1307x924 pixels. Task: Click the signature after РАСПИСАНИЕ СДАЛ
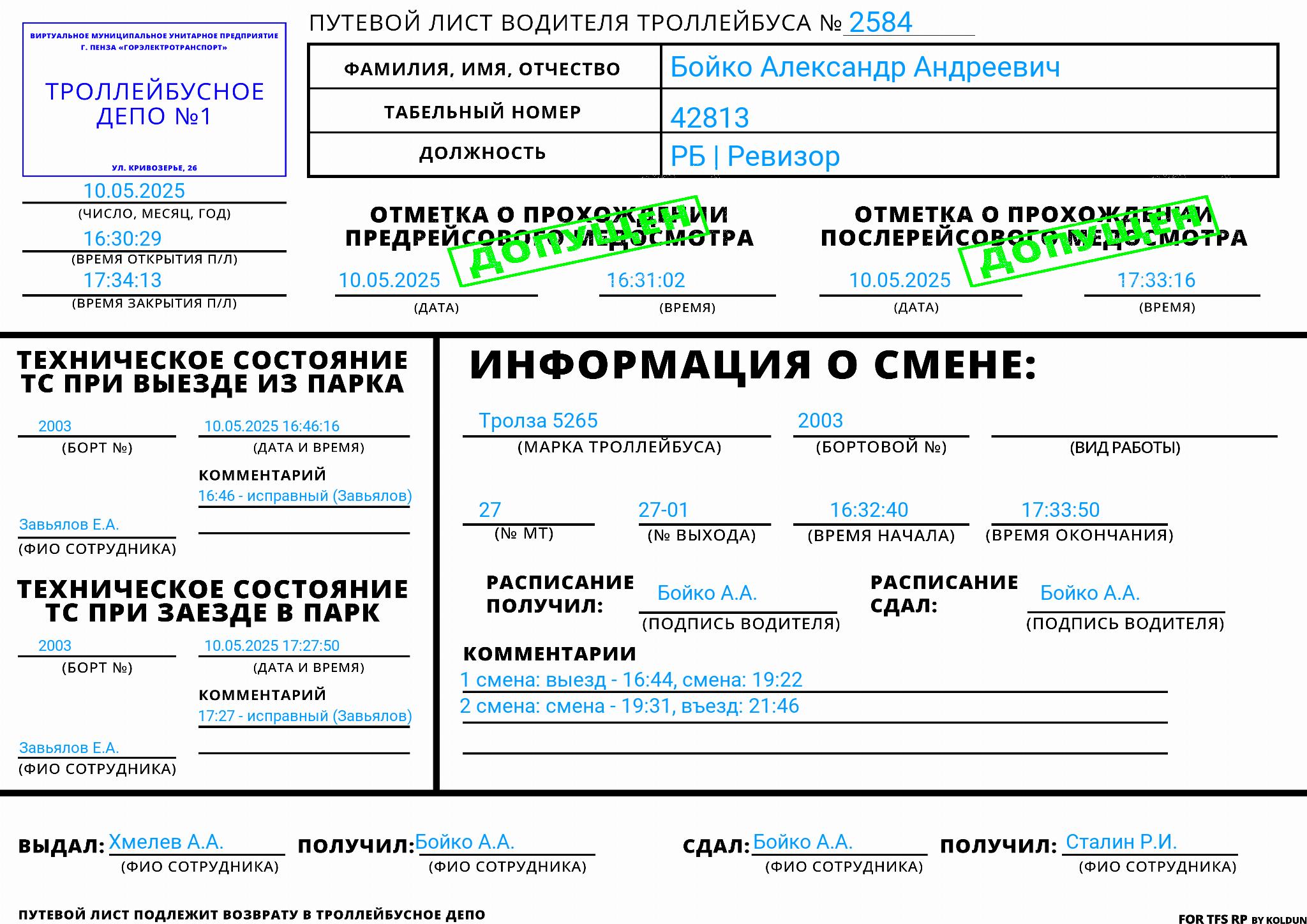coord(1090,593)
